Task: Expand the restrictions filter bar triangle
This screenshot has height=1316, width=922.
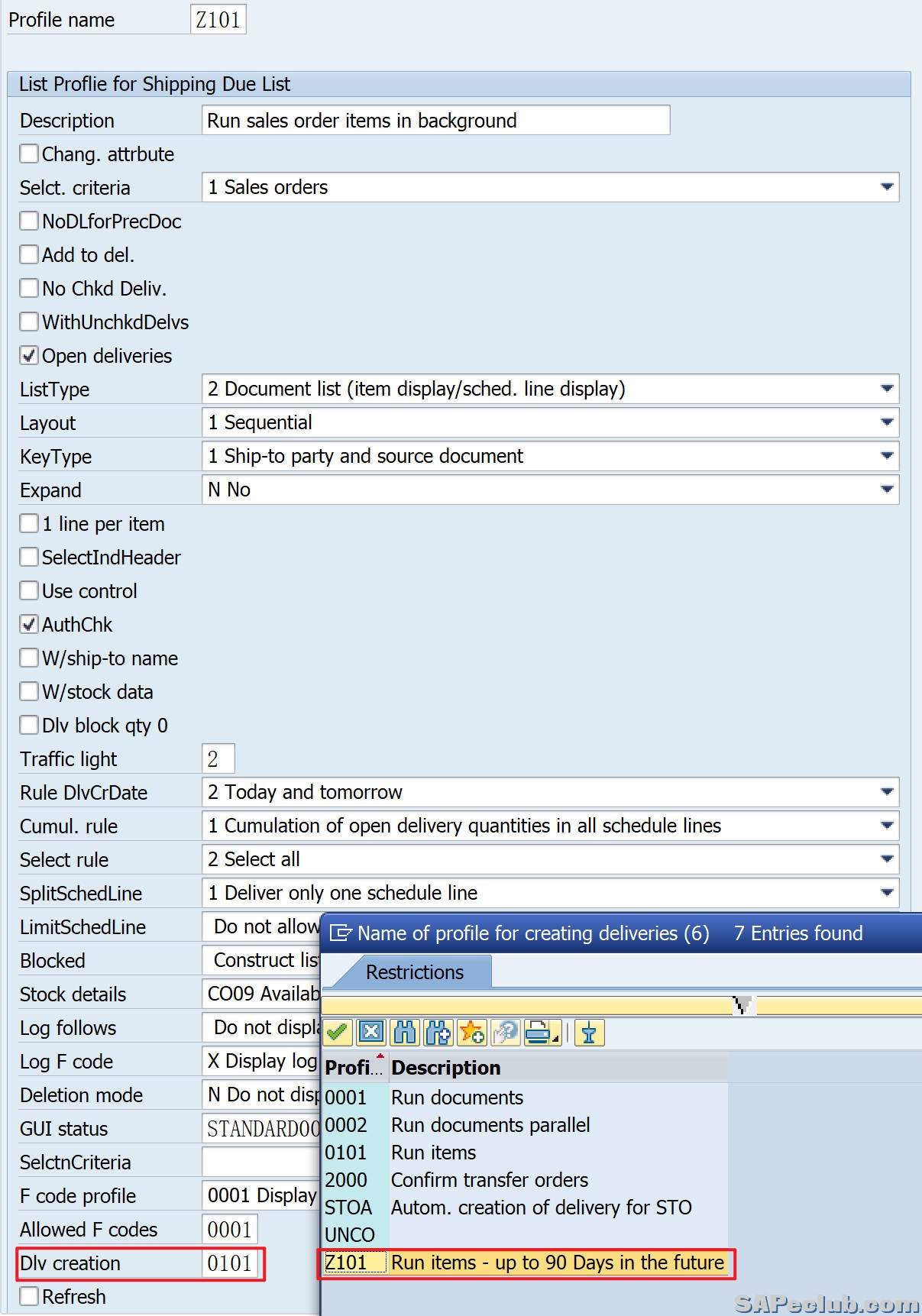Action: pos(742,1005)
